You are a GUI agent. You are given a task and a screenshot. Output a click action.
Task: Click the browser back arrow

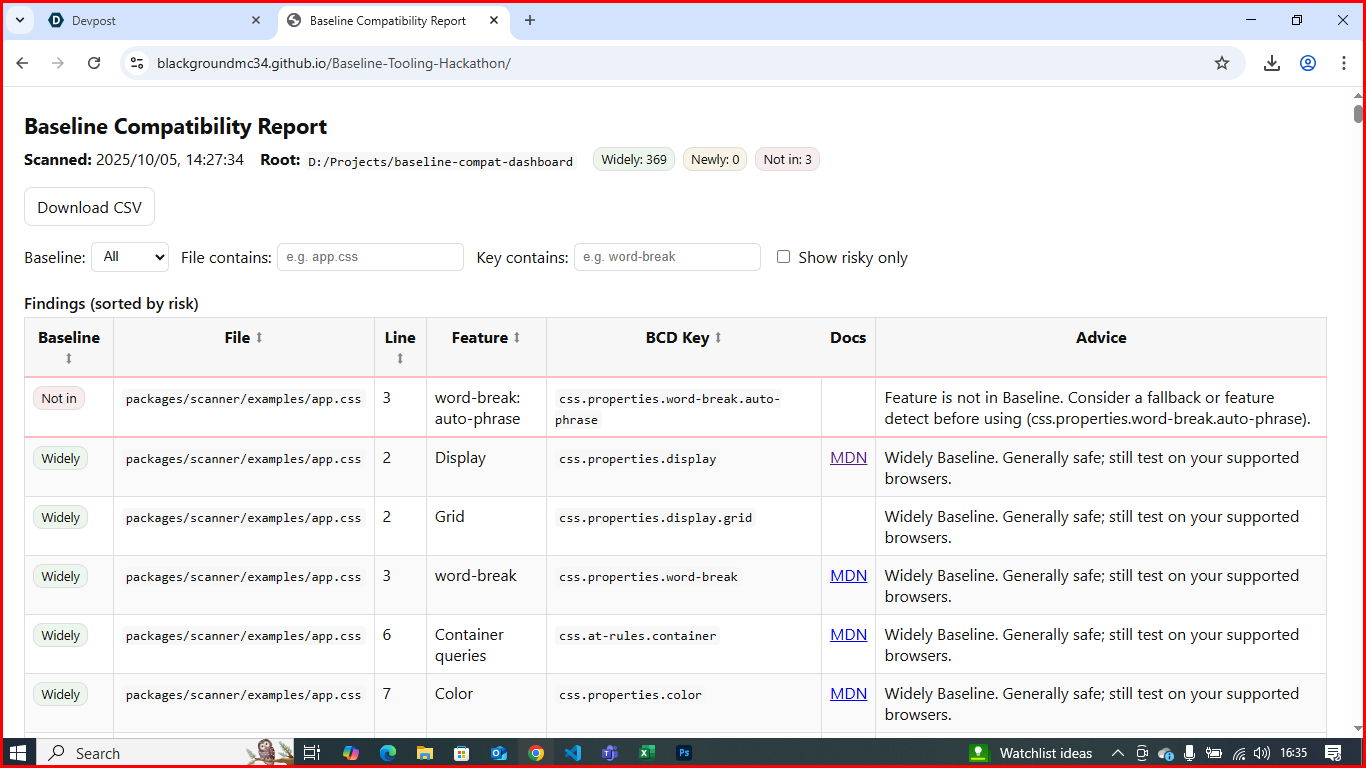click(x=22, y=63)
